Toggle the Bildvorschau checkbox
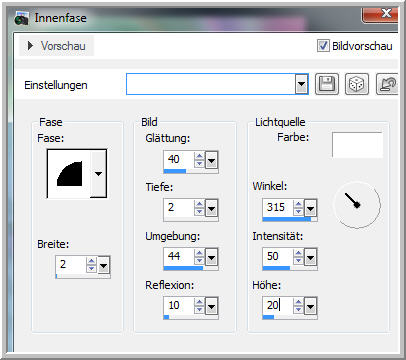 [323, 46]
